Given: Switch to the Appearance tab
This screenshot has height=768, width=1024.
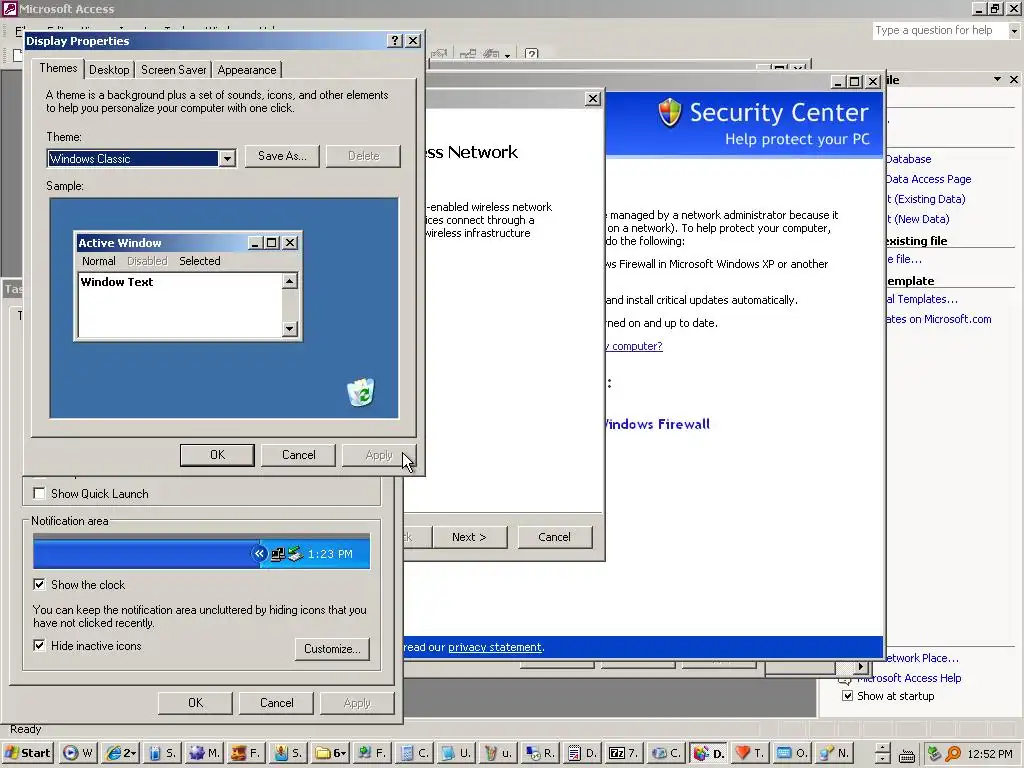Looking at the screenshot, I should tap(247, 70).
